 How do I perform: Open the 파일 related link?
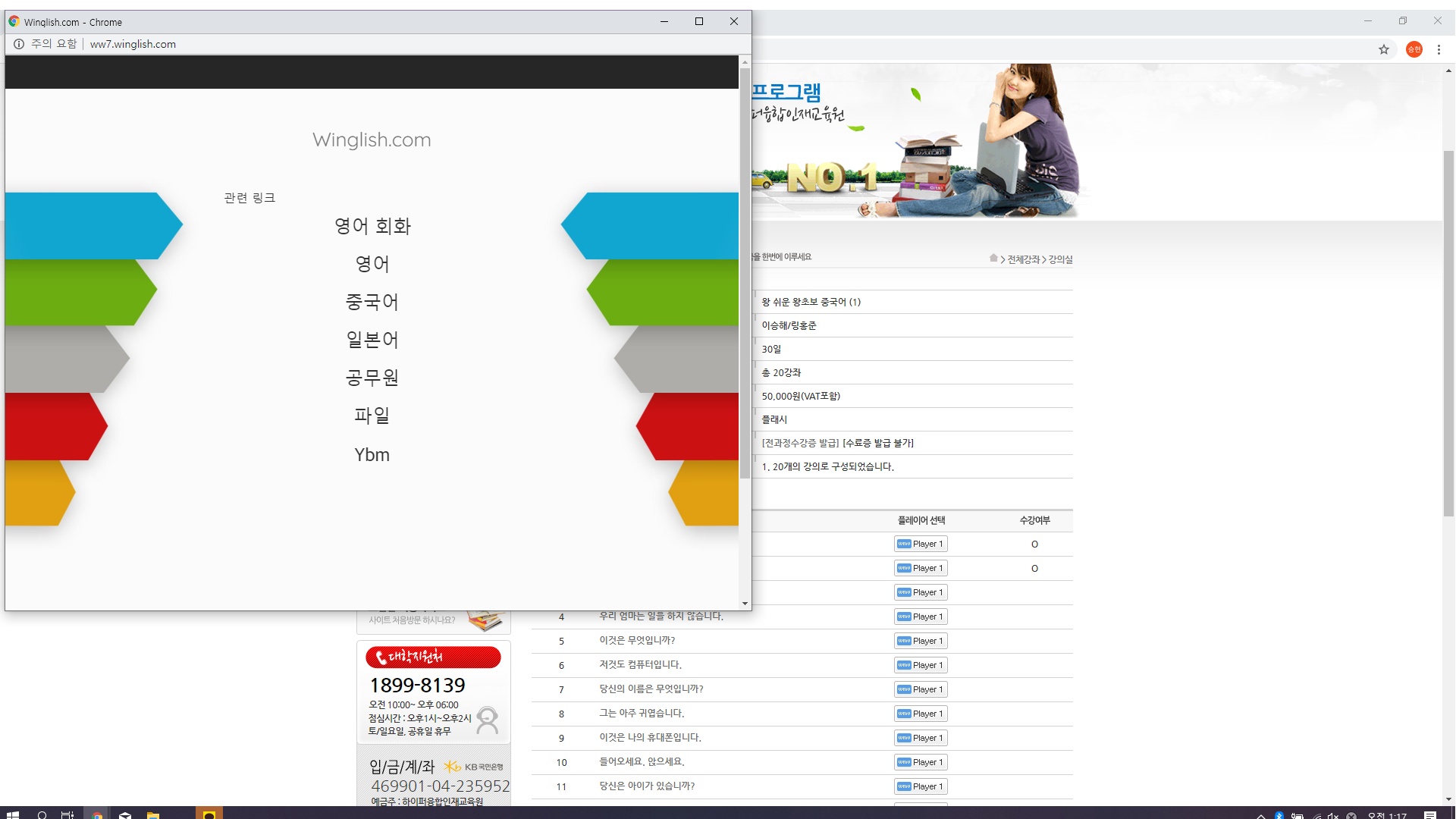click(x=372, y=416)
